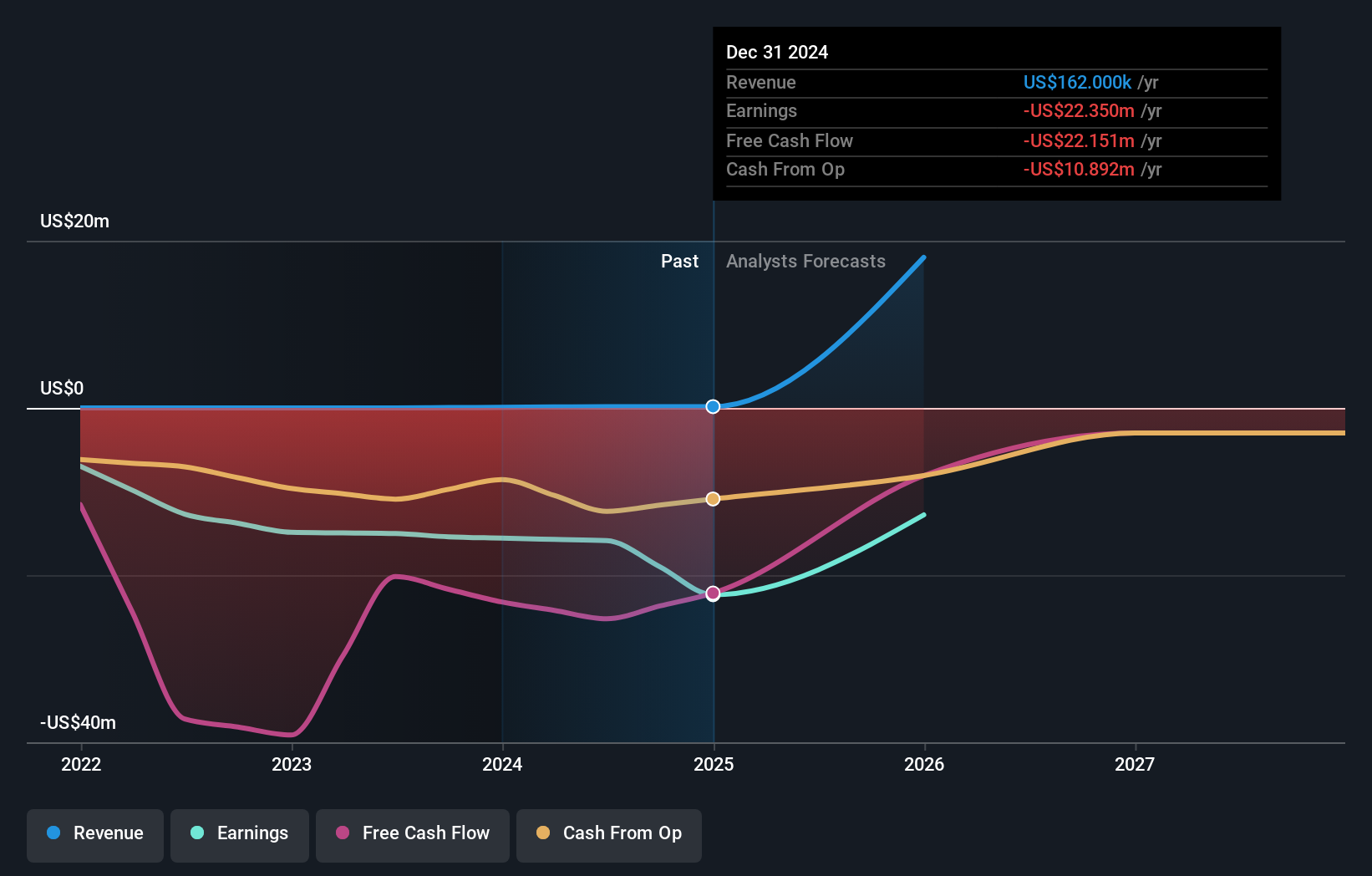Click the Earnings row label in tooltip
This screenshot has height=876, width=1372.
point(761,110)
